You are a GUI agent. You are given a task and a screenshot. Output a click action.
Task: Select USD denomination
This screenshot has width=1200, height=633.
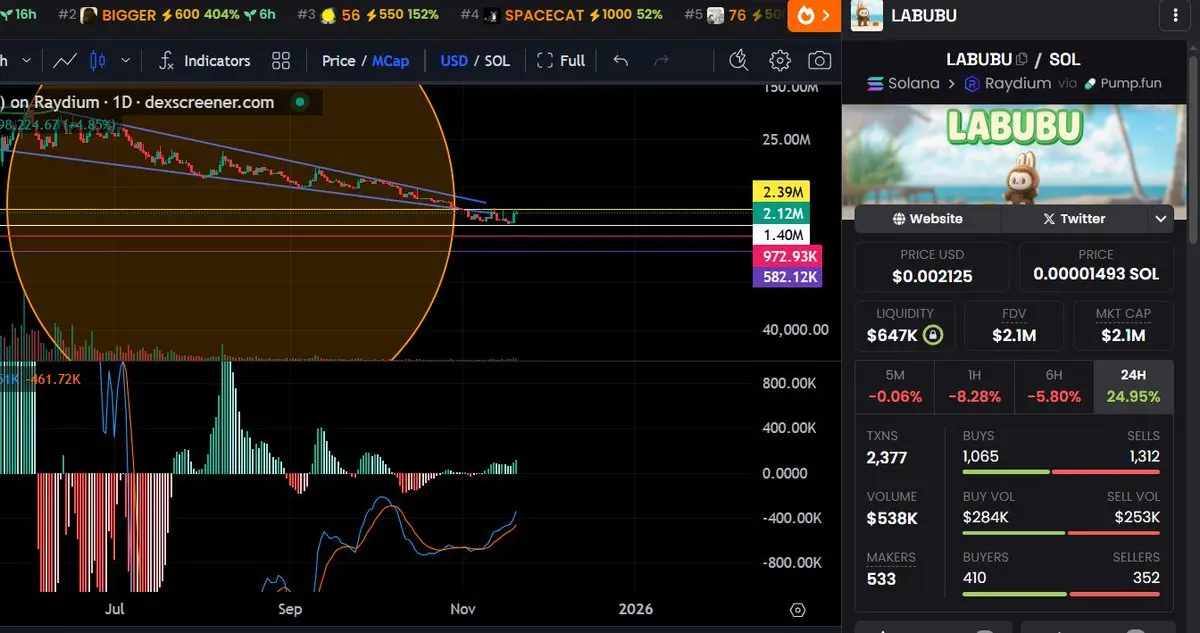454,61
